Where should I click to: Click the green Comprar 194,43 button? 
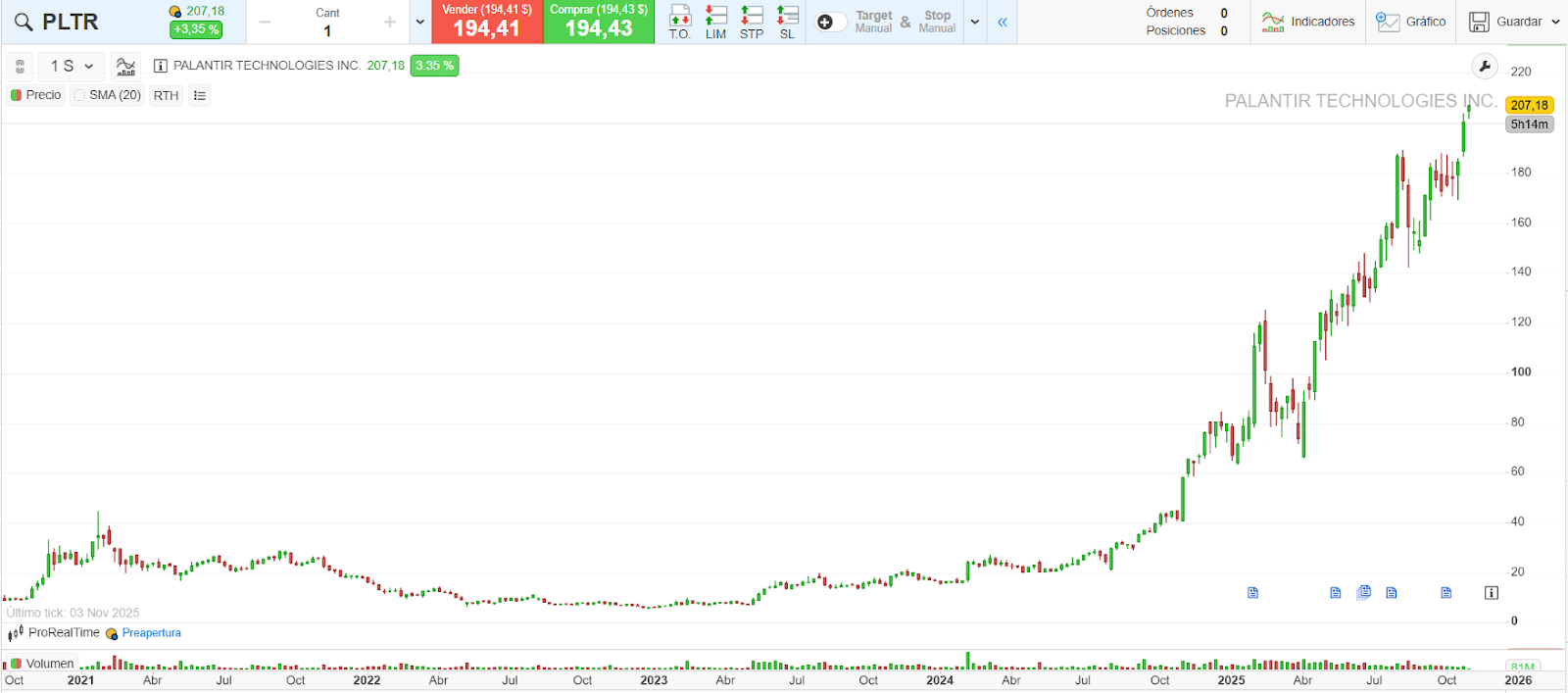[x=599, y=22]
